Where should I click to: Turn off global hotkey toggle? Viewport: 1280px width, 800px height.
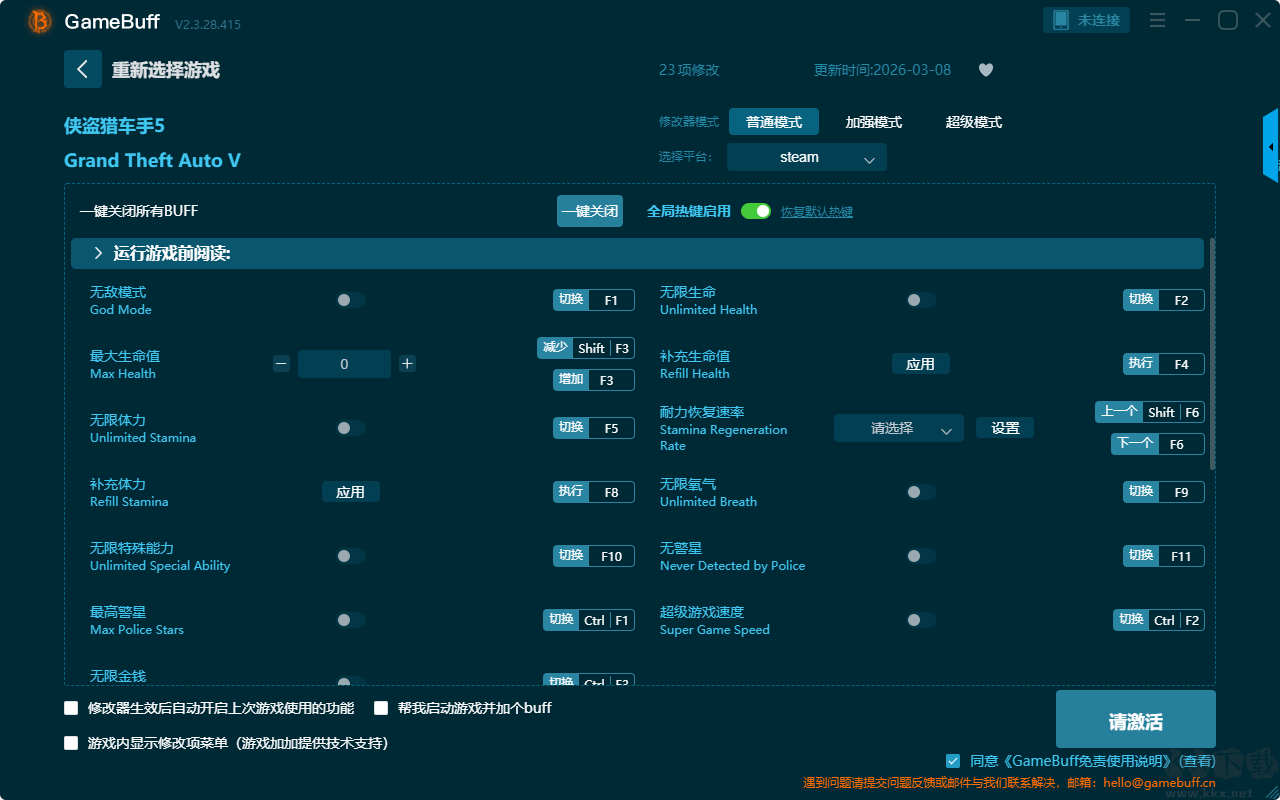pos(756,211)
